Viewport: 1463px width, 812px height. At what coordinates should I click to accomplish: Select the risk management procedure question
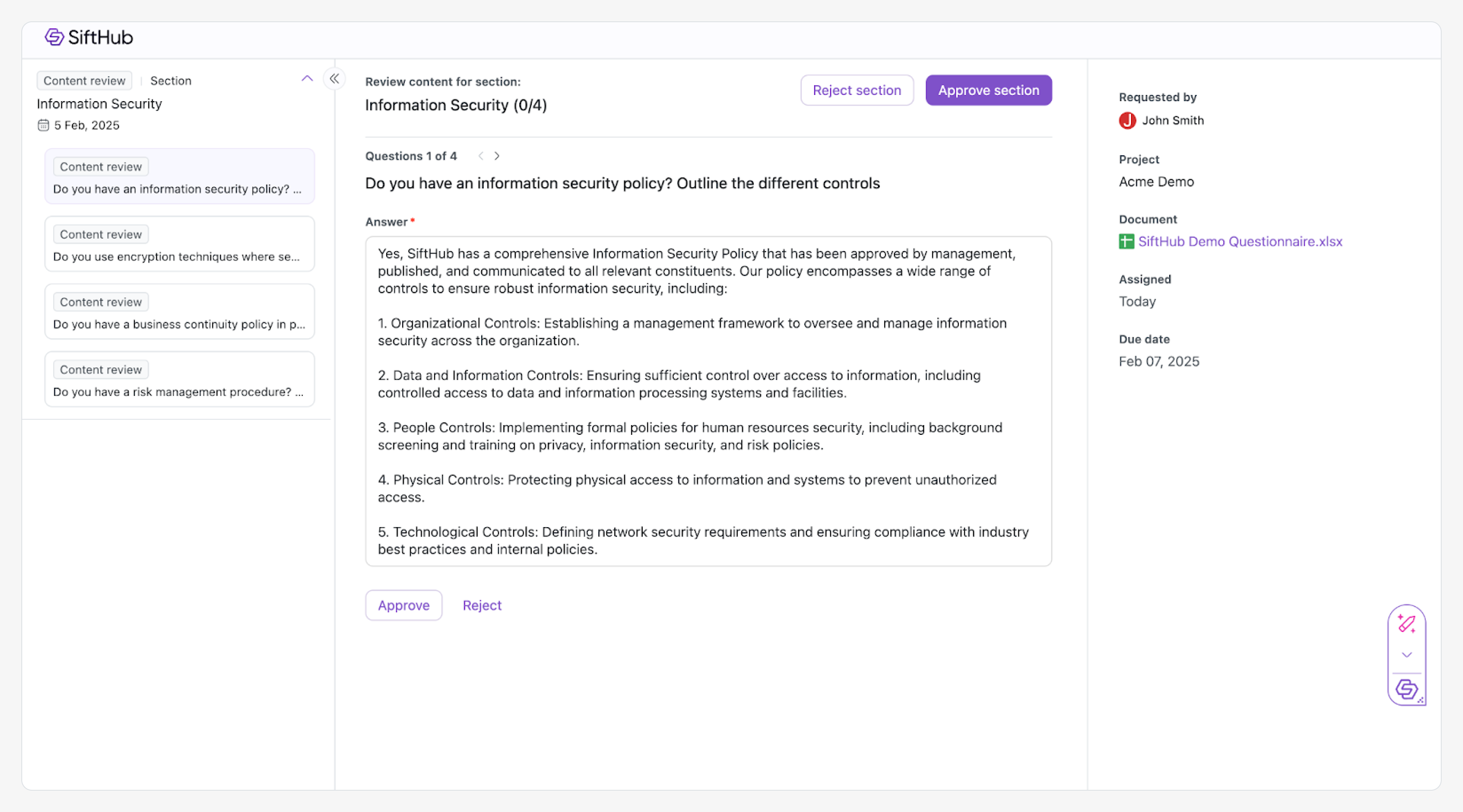[x=179, y=379]
